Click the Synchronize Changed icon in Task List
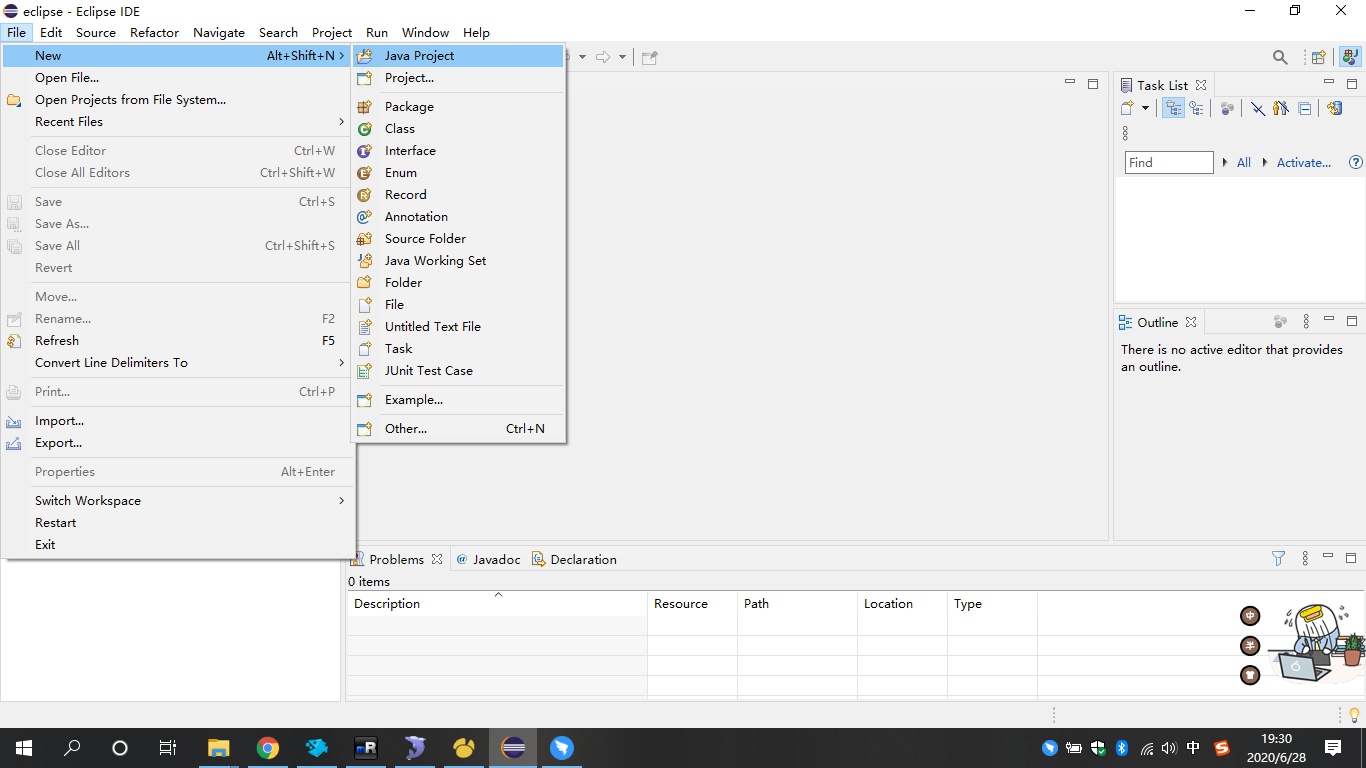1366x768 pixels. [x=1335, y=108]
